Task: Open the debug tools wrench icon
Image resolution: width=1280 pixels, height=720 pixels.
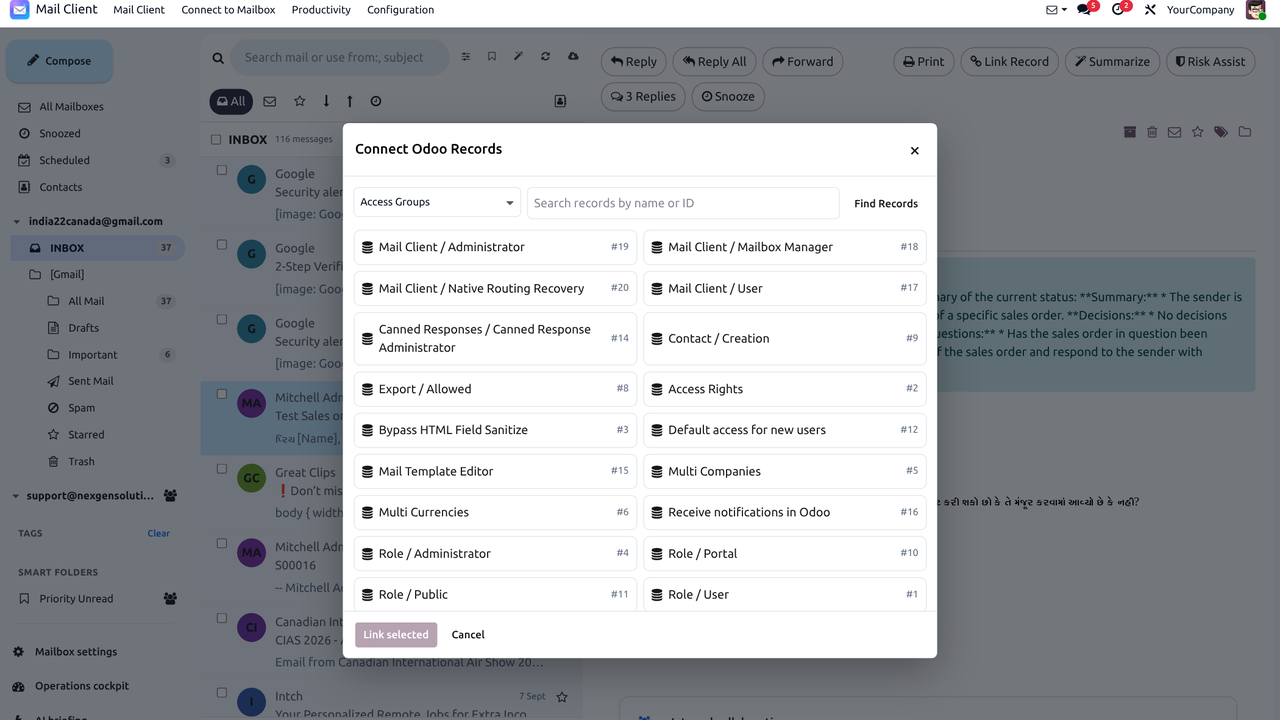Action: pyautogui.click(x=1150, y=10)
